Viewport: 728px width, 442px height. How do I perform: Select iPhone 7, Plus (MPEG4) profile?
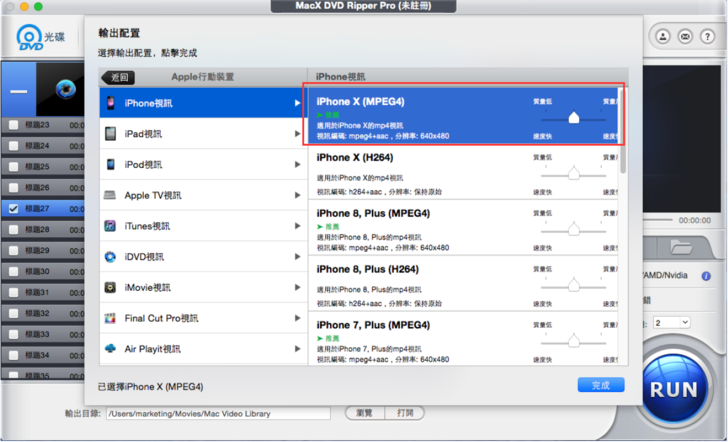tap(464, 338)
